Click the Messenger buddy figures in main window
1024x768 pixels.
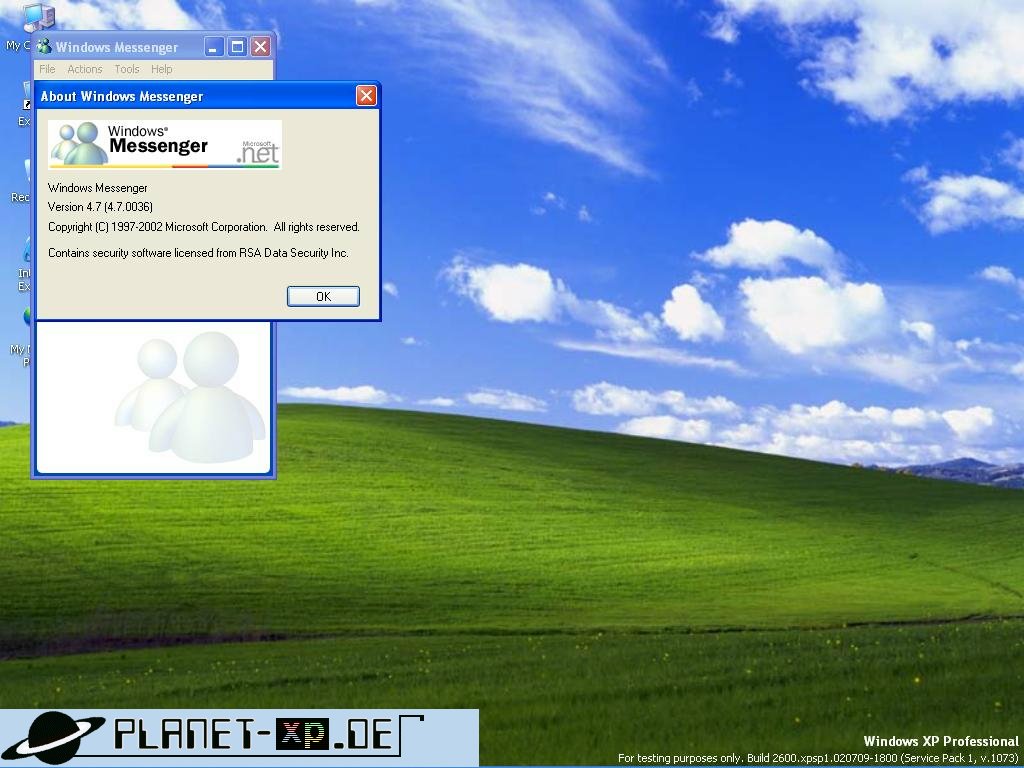click(190, 396)
